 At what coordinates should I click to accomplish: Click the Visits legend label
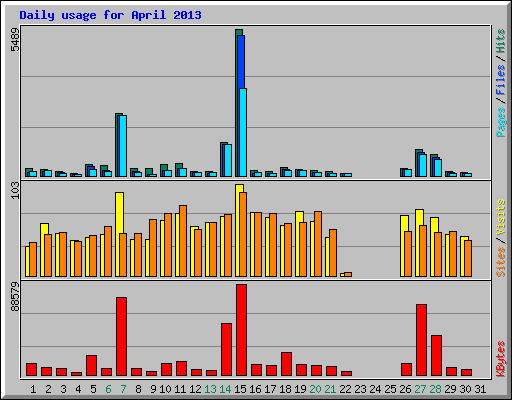(501, 218)
